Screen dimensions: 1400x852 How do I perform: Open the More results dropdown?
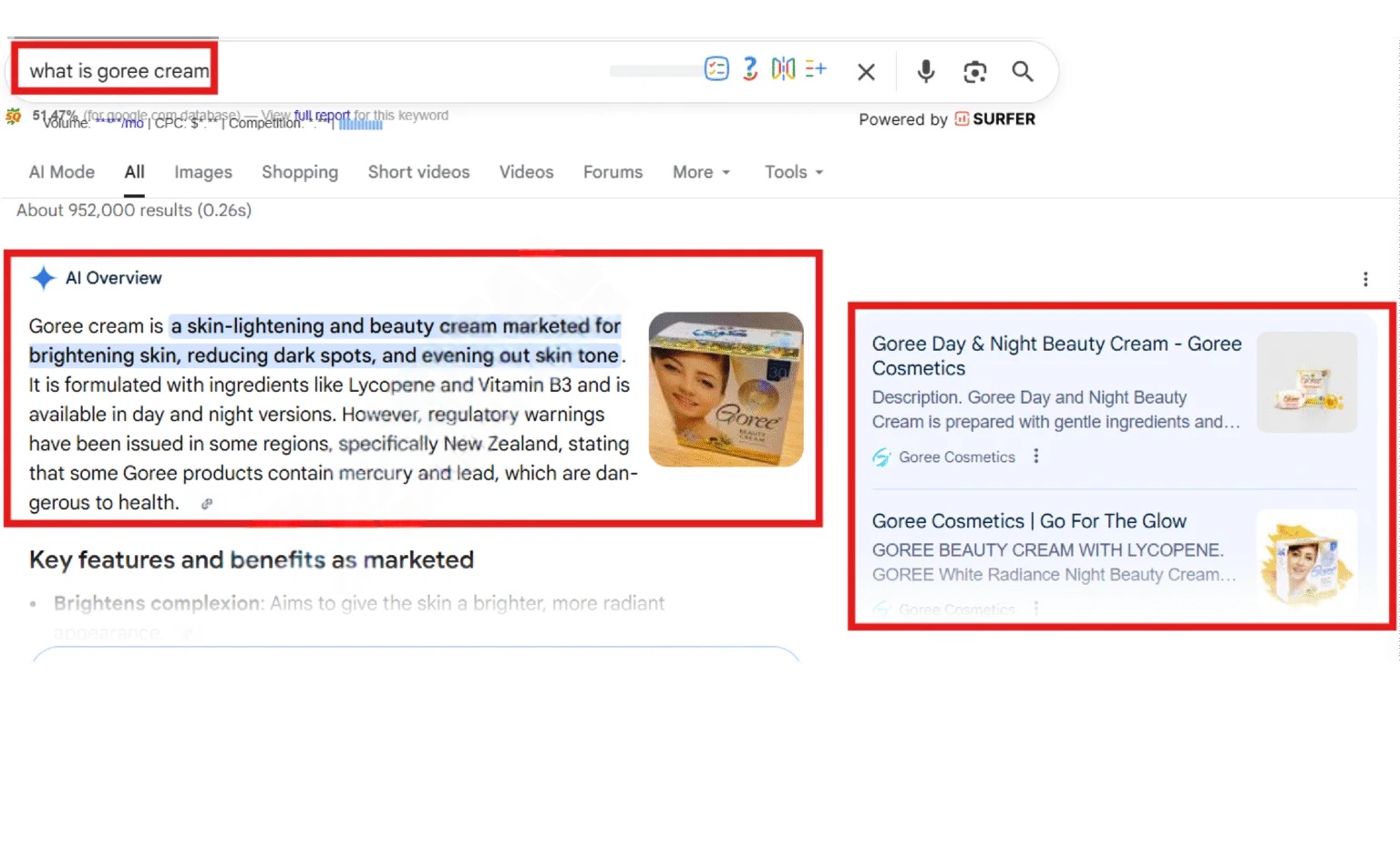[701, 172]
